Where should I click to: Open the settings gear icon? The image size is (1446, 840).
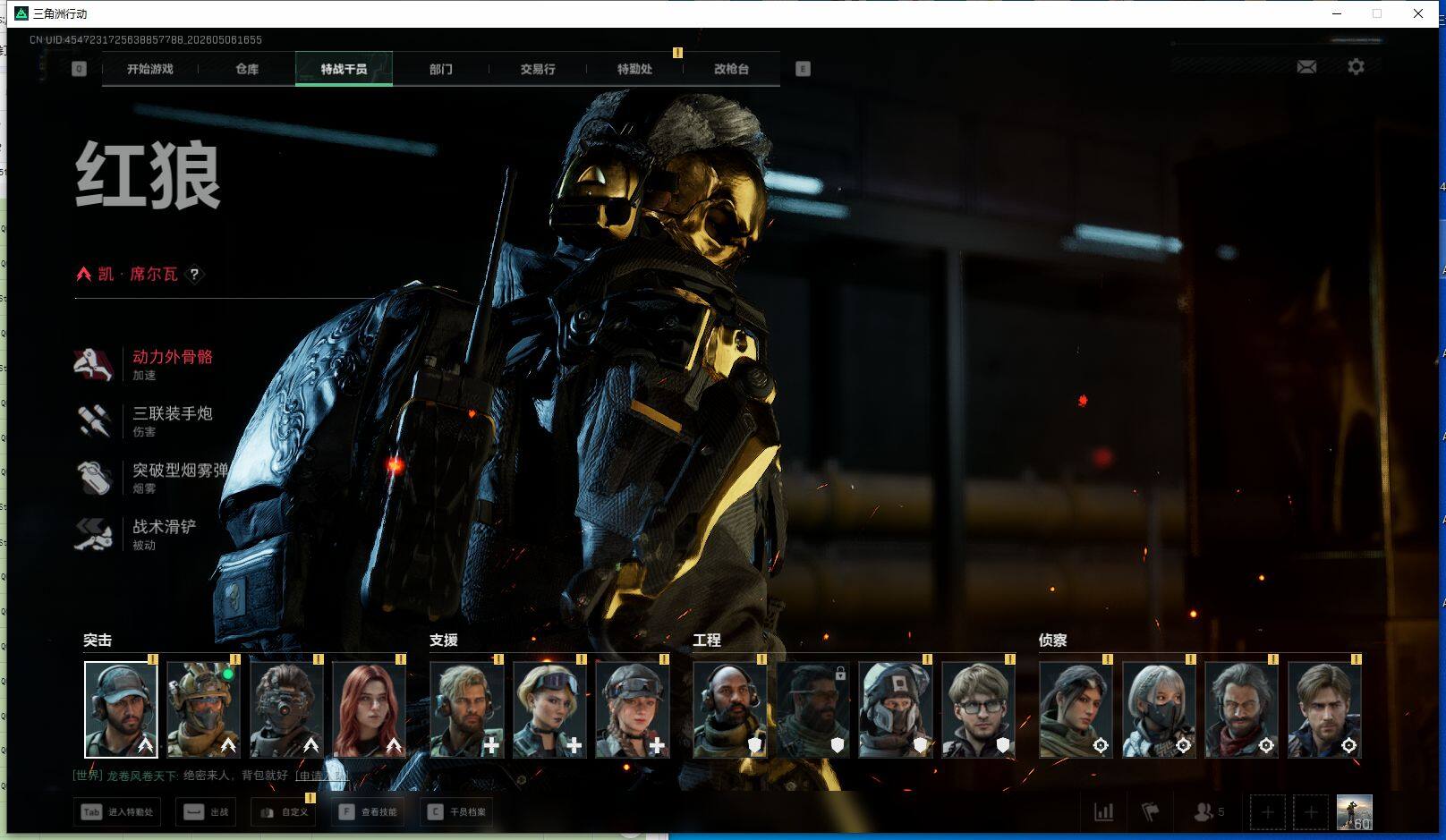pyautogui.click(x=1356, y=67)
